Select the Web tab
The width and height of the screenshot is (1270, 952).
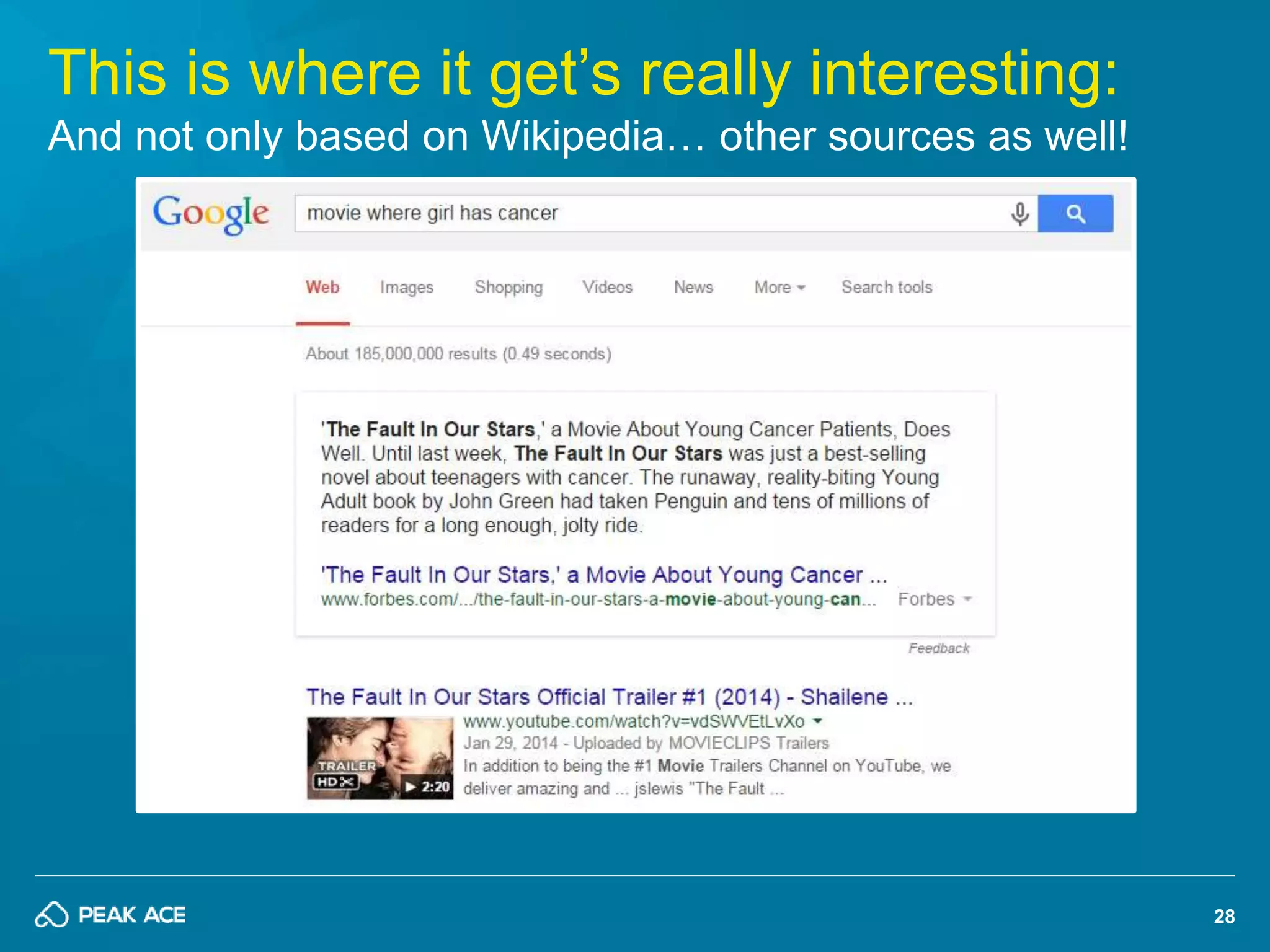pos(322,287)
